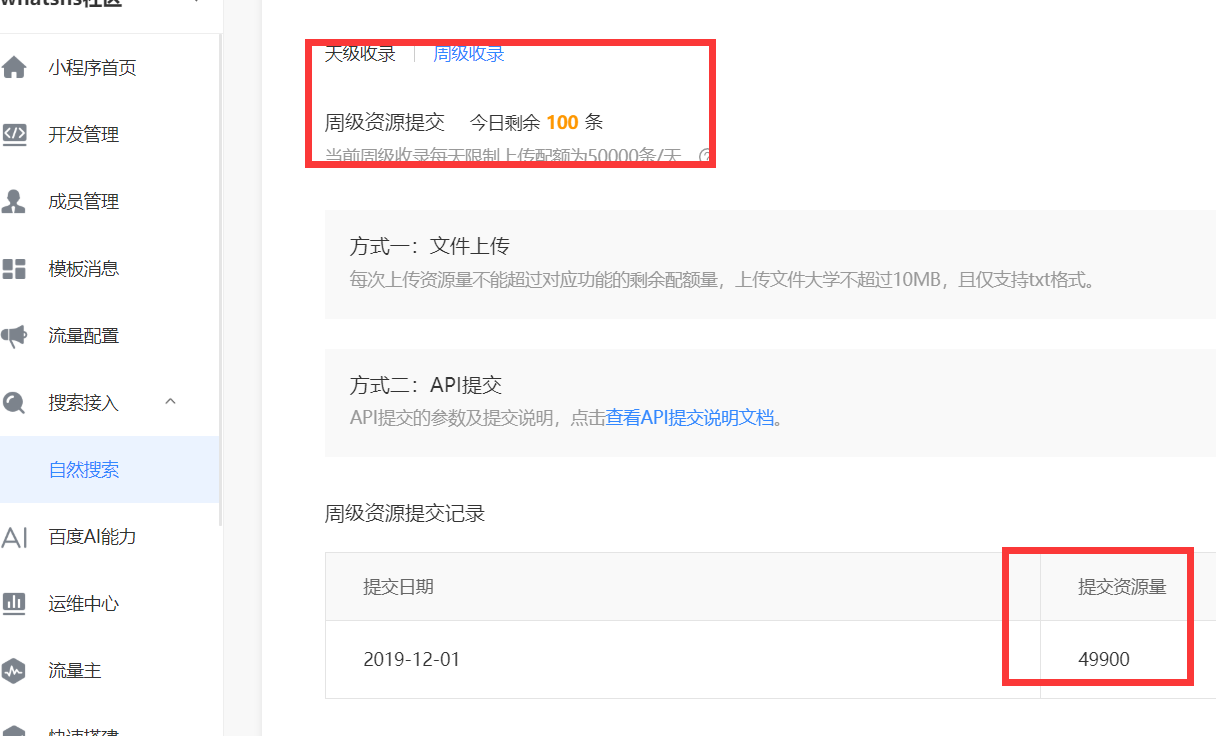Viewport: 1216px width, 736px height.
Task: Click the code icon for 开发管理
Action: tap(14, 135)
